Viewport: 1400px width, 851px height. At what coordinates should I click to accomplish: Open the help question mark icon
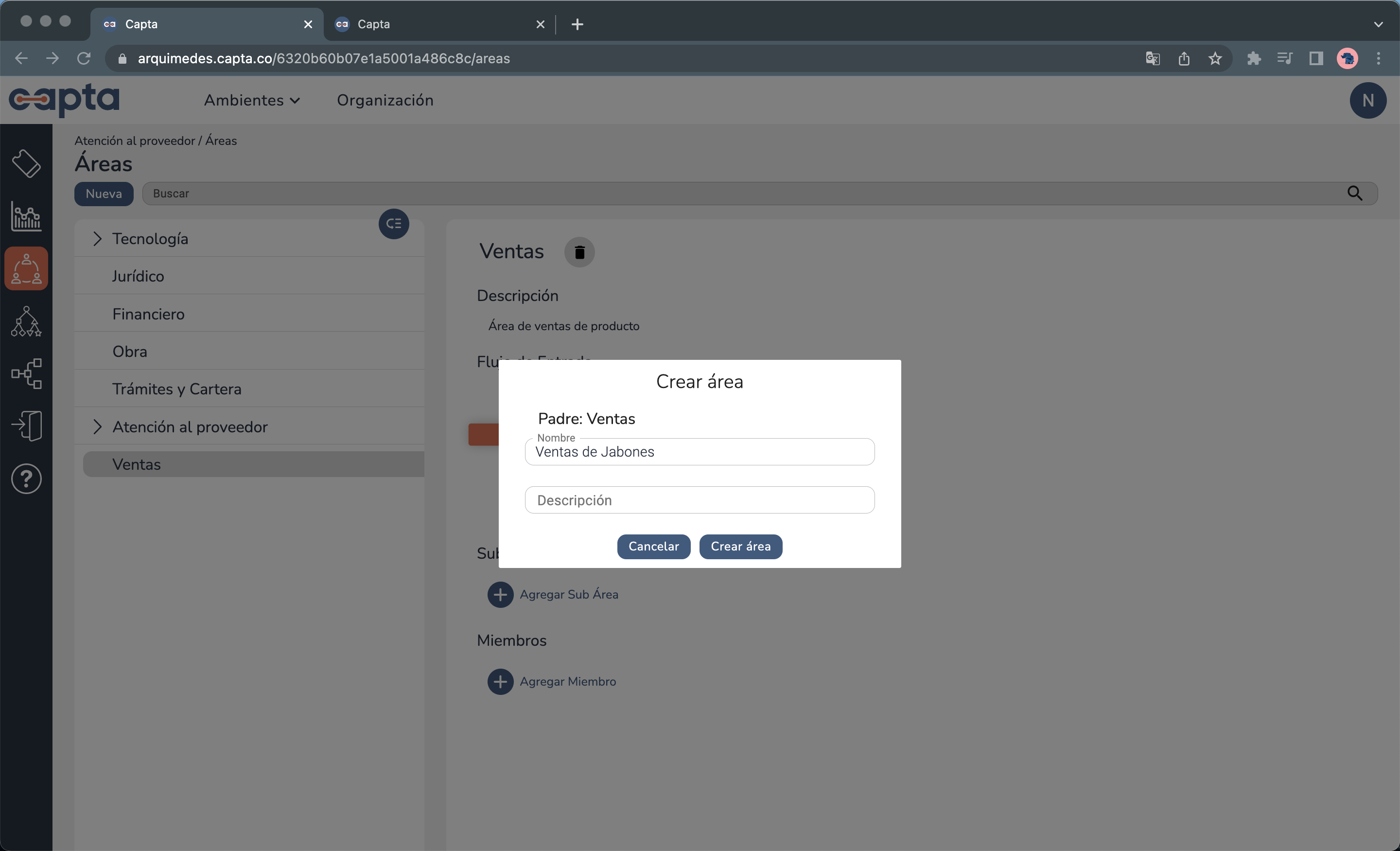point(26,479)
